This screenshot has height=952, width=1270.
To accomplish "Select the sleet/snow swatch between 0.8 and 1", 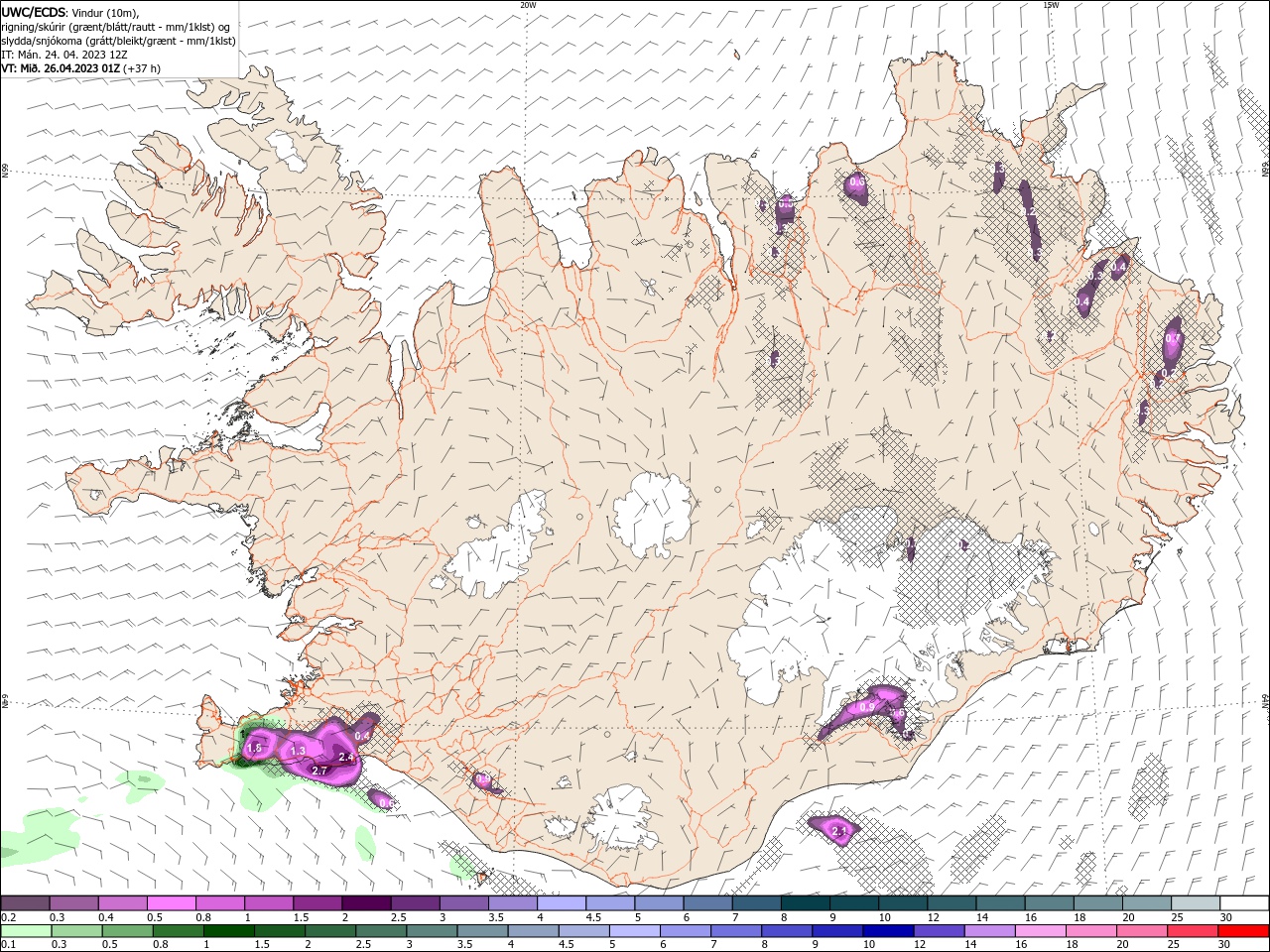I will [220, 903].
